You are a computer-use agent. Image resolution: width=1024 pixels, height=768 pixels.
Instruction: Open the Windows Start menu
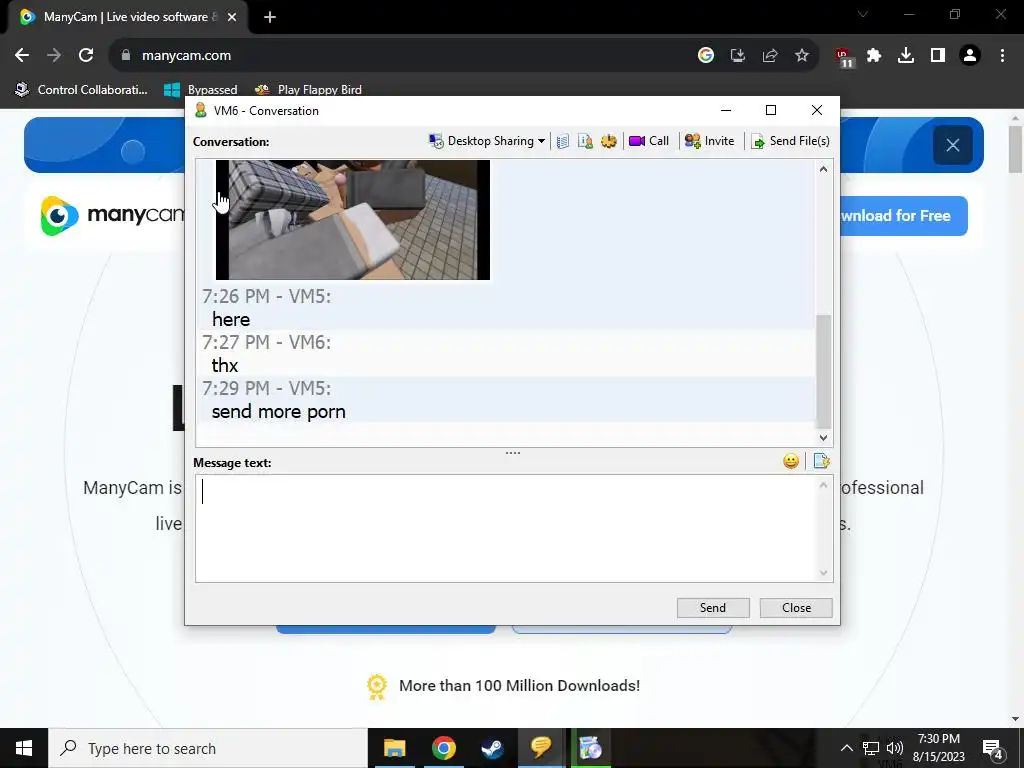point(24,748)
